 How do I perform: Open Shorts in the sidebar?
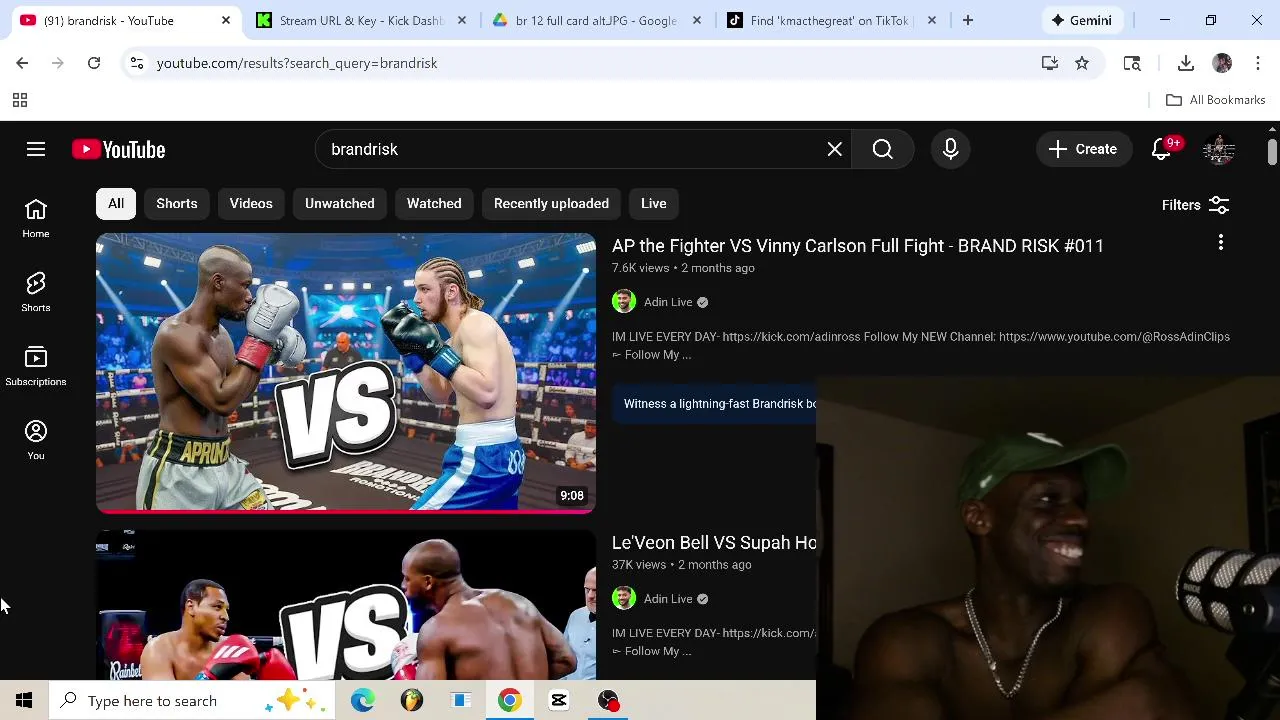click(36, 292)
